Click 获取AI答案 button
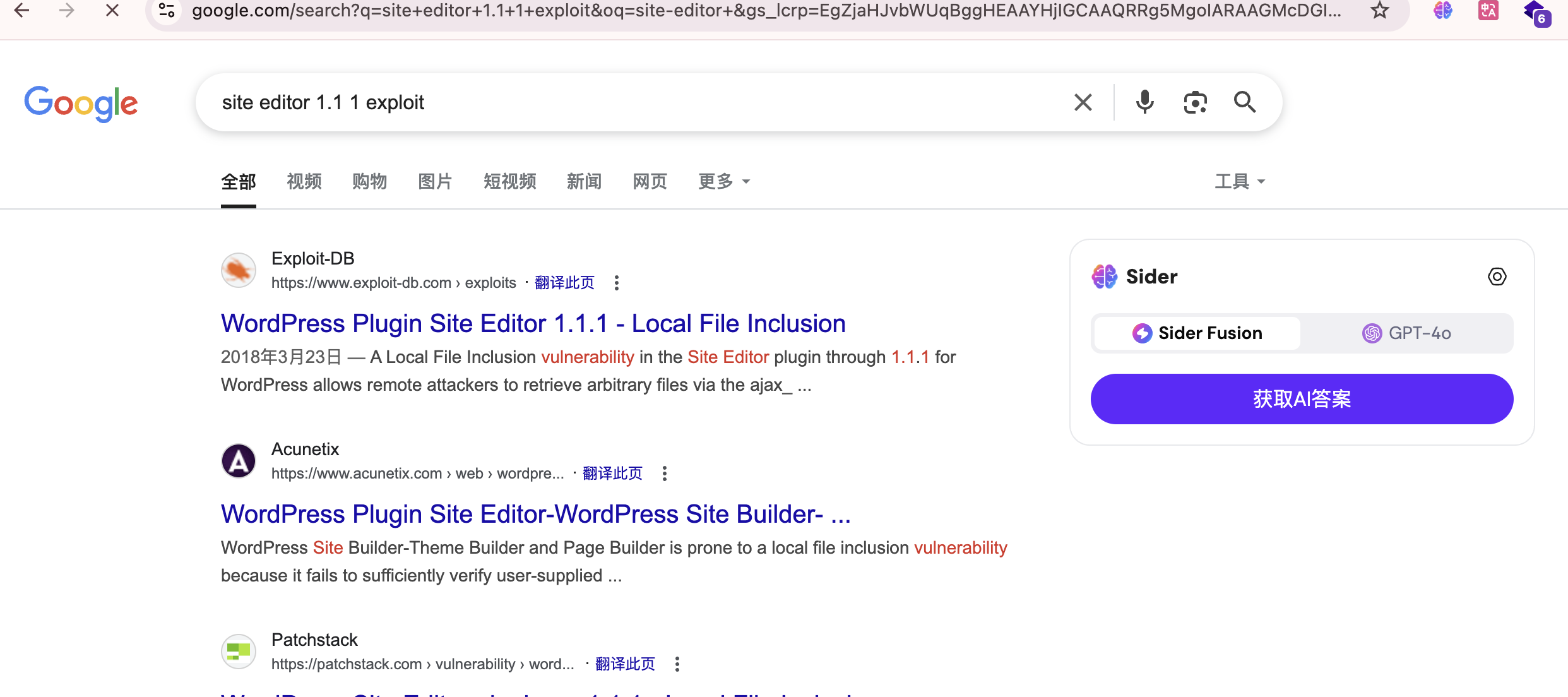This screenshot has height=697, width=1568. click(1302, 399)
